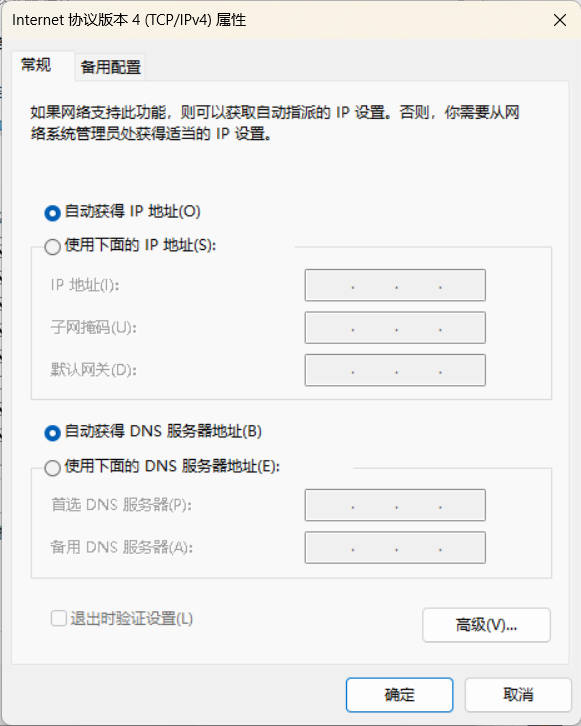Confirm with the 确定 button
This screenshot has height=726, width=581.
(399, 695)
